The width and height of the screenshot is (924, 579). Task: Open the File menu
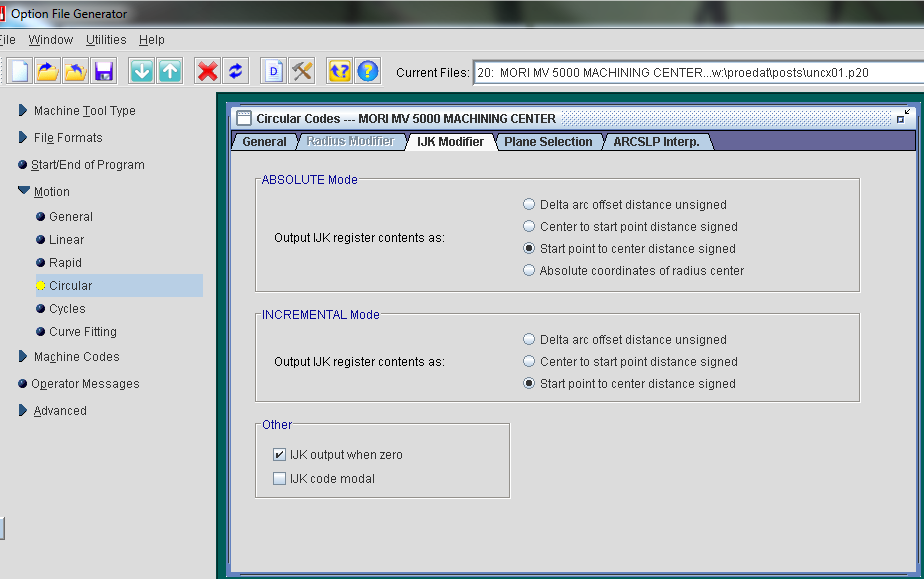[7, 39]
